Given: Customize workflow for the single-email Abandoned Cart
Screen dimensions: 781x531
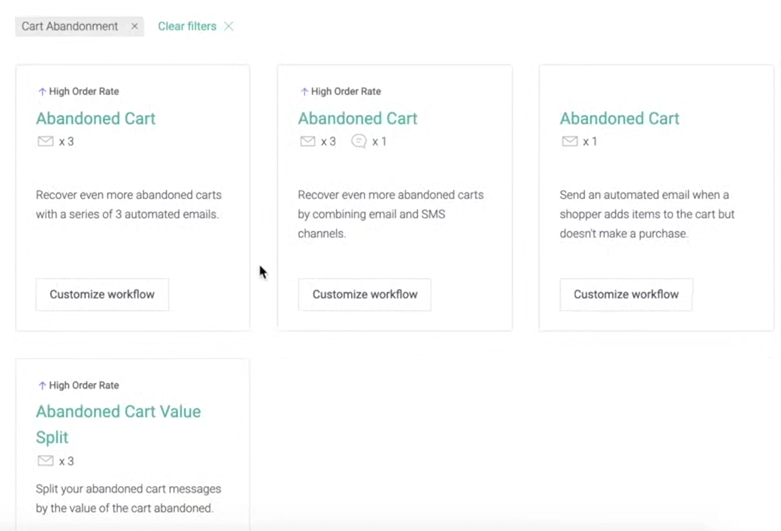Looking at the screenshot, I should (626, 294).
